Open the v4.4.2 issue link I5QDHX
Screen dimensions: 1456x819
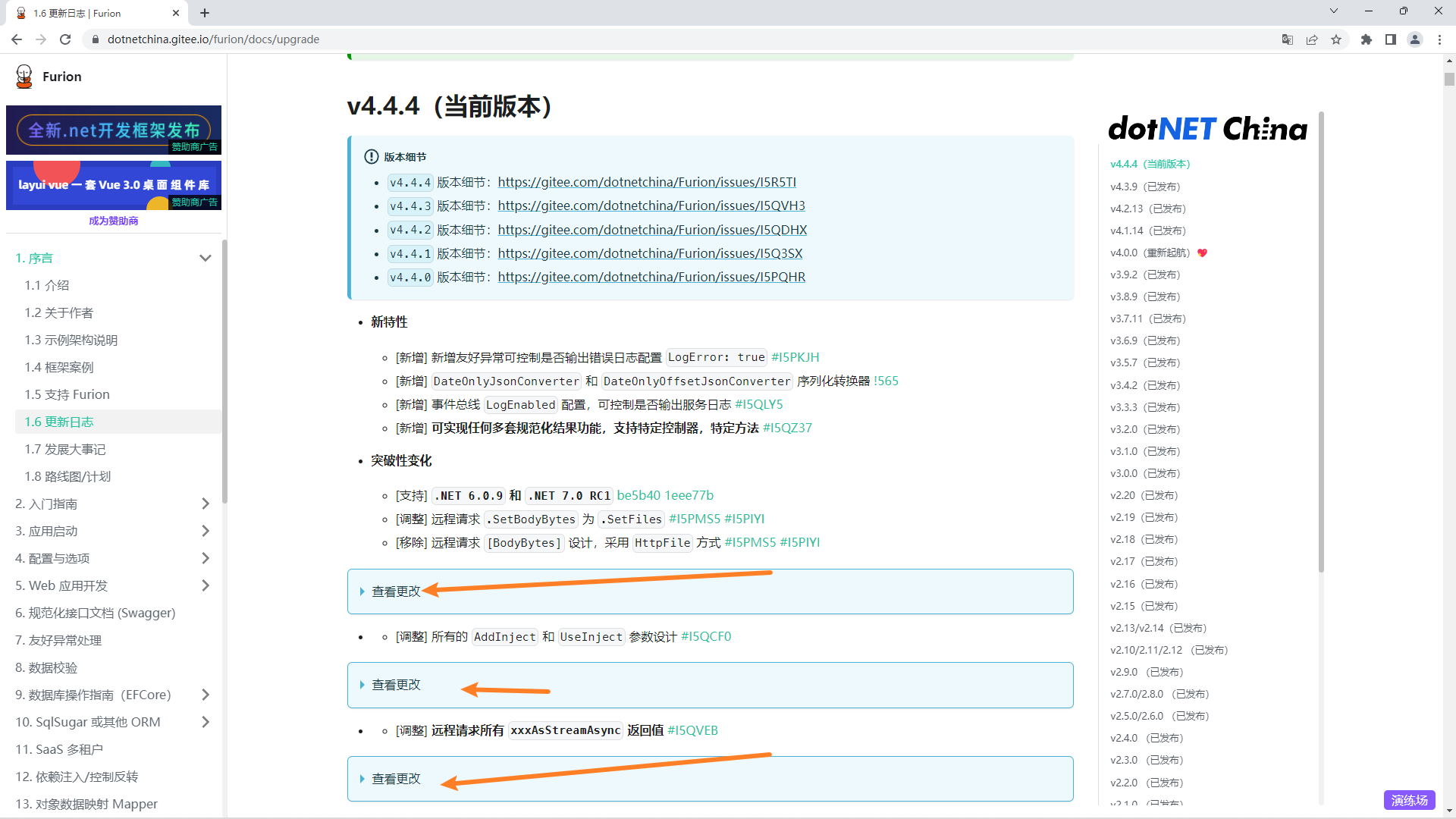point(652,230)
